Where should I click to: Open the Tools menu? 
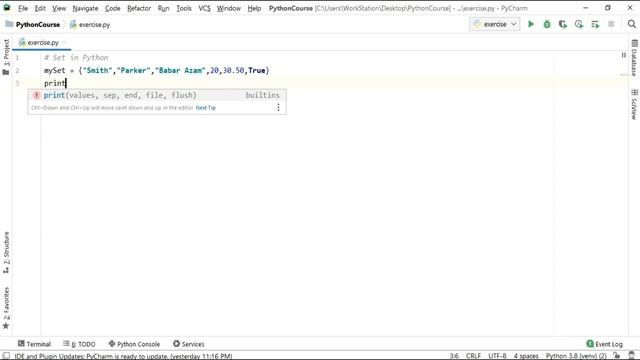click(184, 8)
